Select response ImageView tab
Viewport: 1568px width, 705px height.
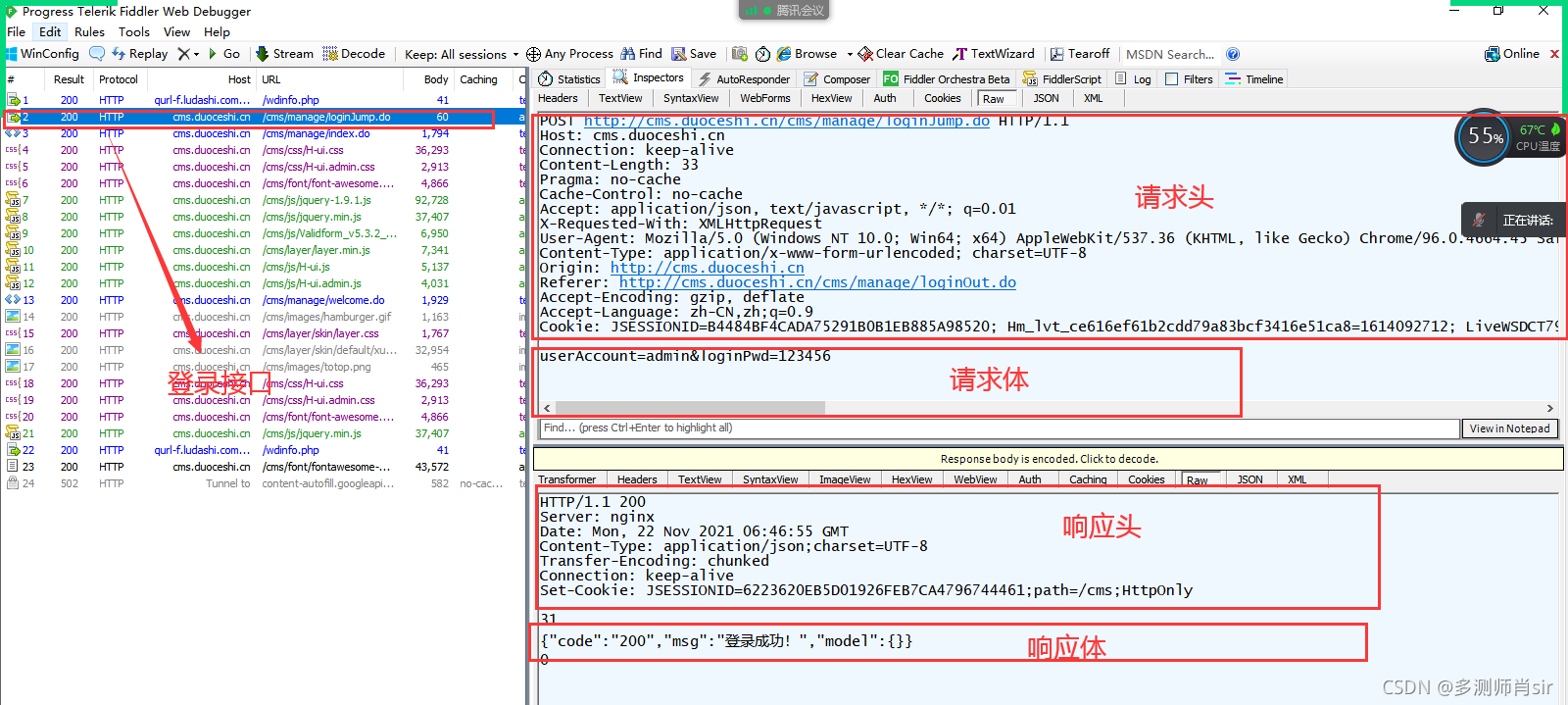pos(845,479)
